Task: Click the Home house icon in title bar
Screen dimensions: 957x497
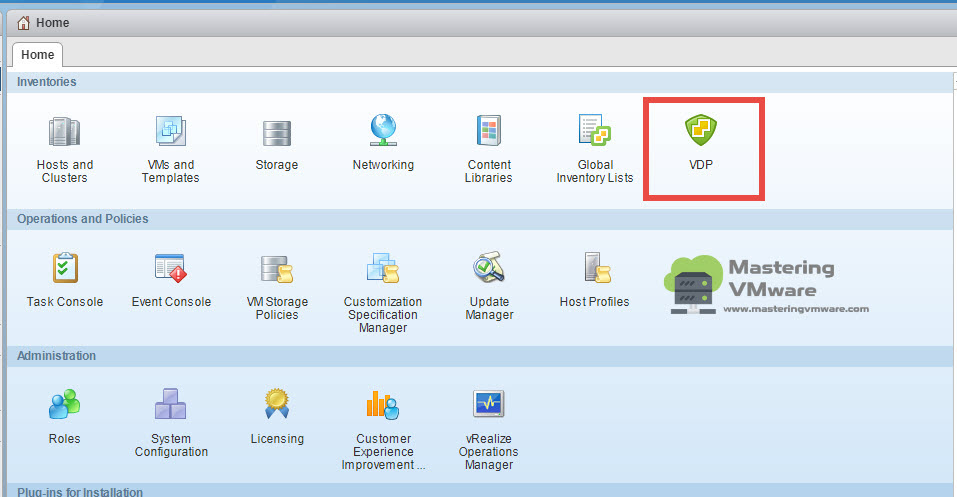Action: (x=23, y=23)
